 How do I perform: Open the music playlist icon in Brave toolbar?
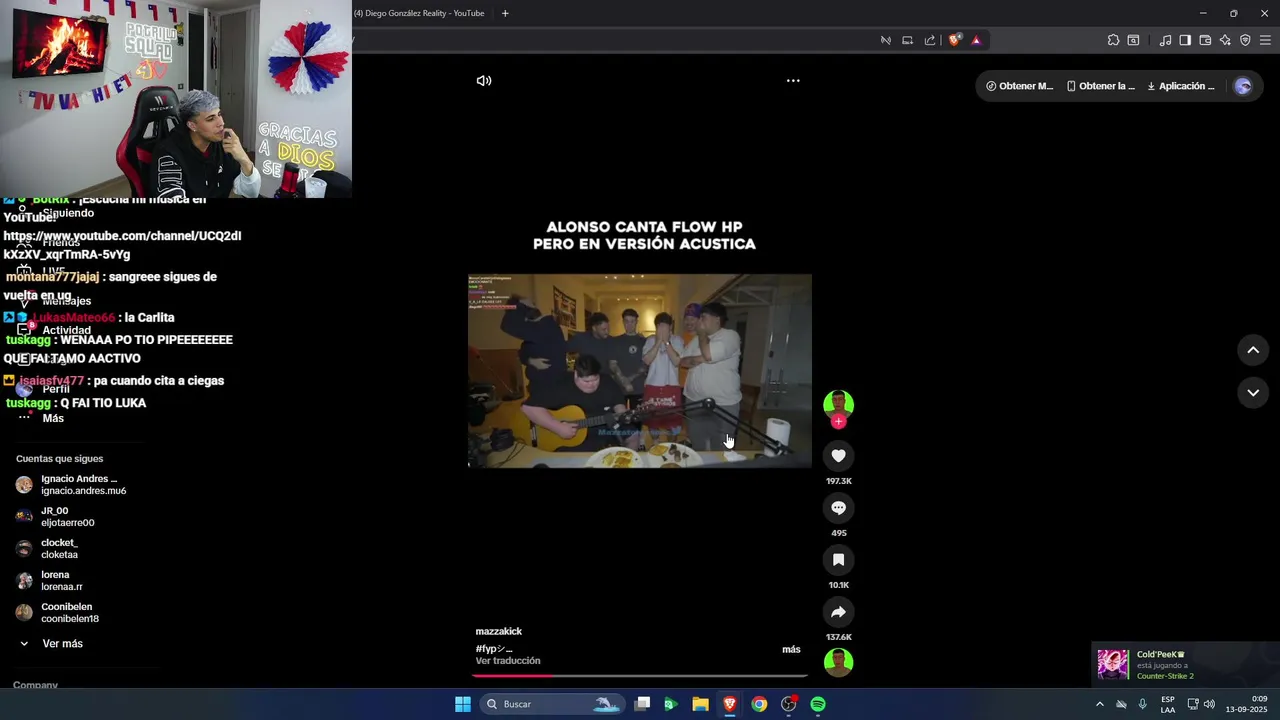1165,40
